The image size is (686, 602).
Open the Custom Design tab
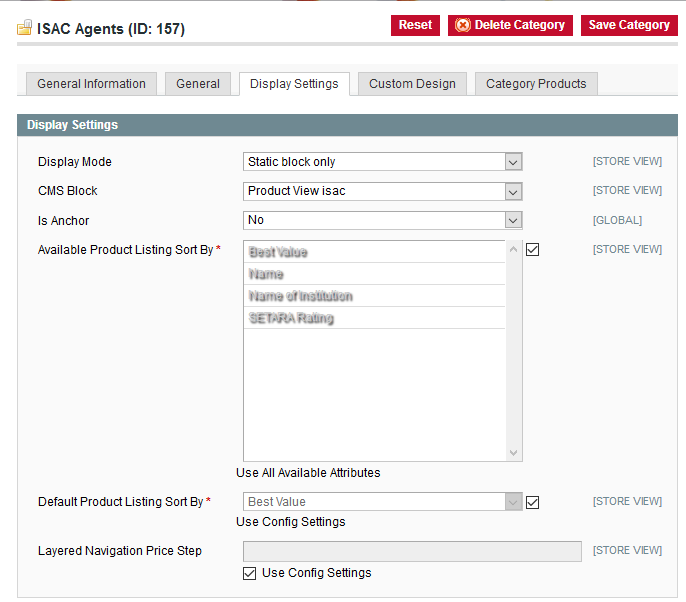pyautogui.click(x=412, y=84)
